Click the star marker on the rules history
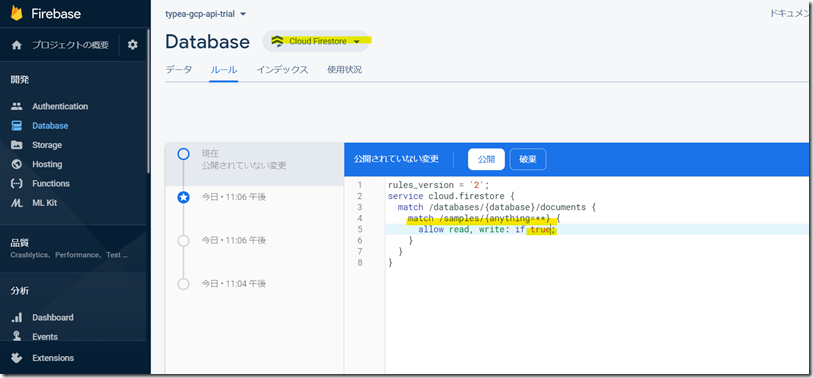 tap(184, 197)
